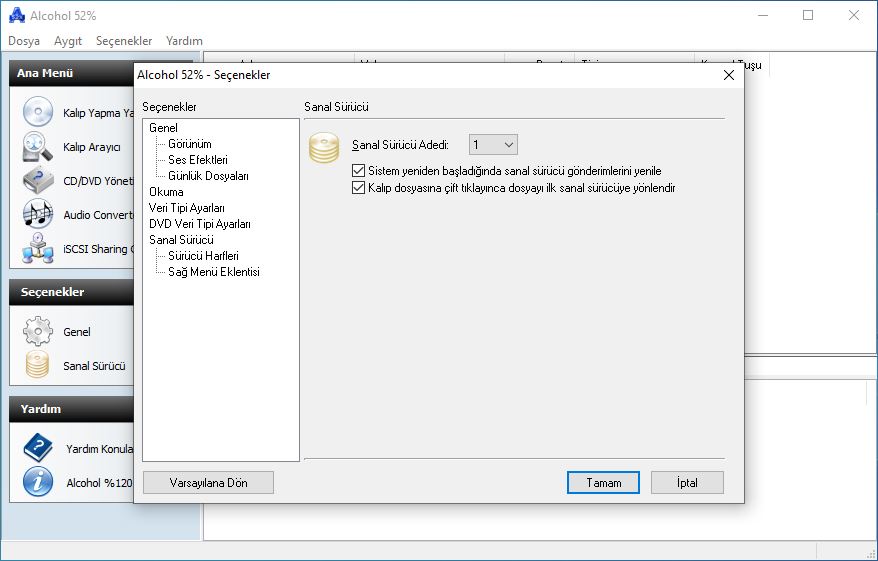Select Görünüm in the options tree

[190, 144]
